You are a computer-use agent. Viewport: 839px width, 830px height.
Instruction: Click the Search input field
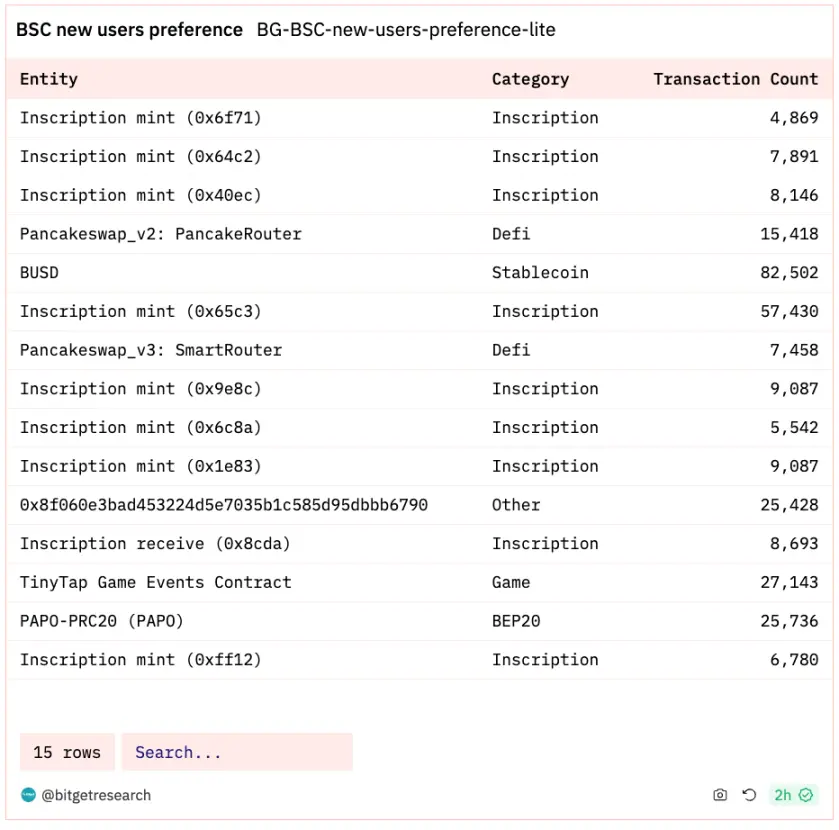[x=237, y=752]
